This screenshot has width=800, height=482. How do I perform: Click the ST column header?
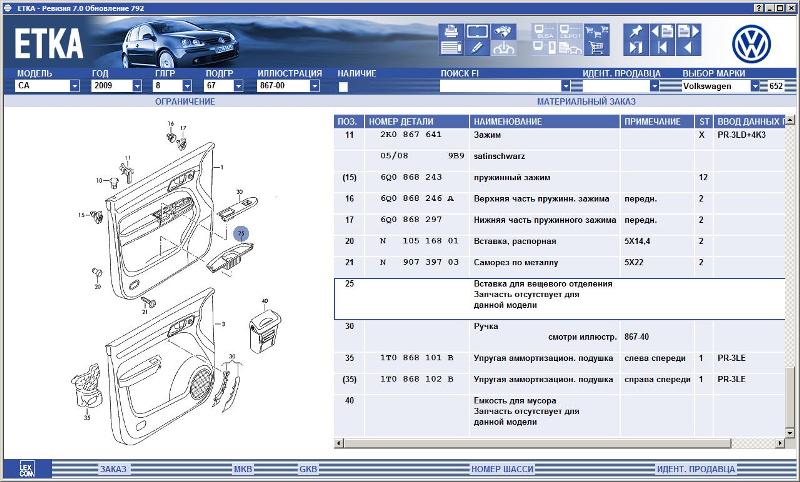704,121
